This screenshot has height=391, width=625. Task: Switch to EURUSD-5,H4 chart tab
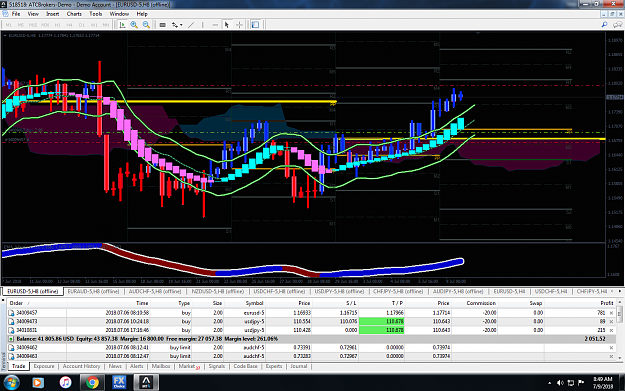pyautogui.click(x=509, y=291)
